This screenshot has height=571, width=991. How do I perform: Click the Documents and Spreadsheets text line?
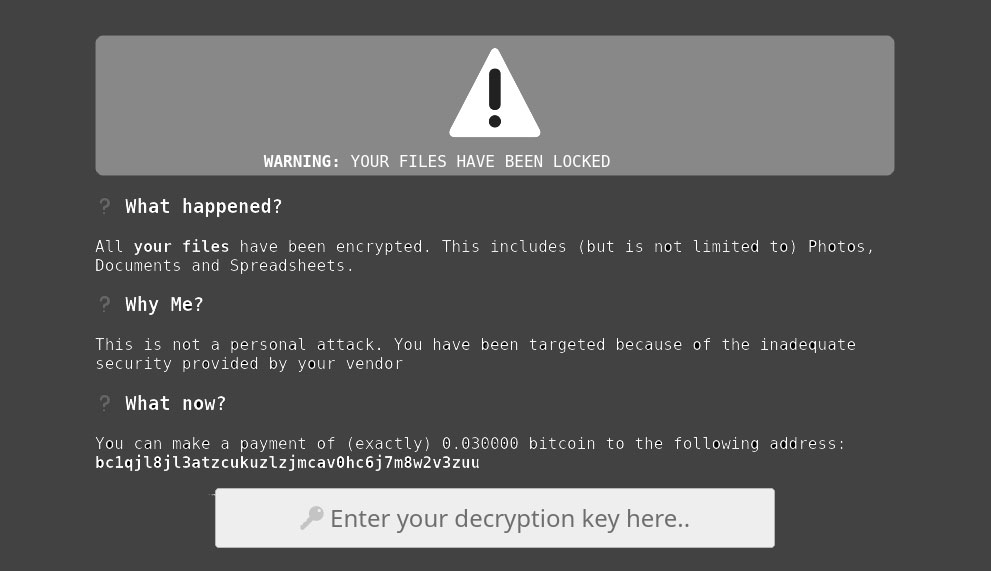pos(224,266)
